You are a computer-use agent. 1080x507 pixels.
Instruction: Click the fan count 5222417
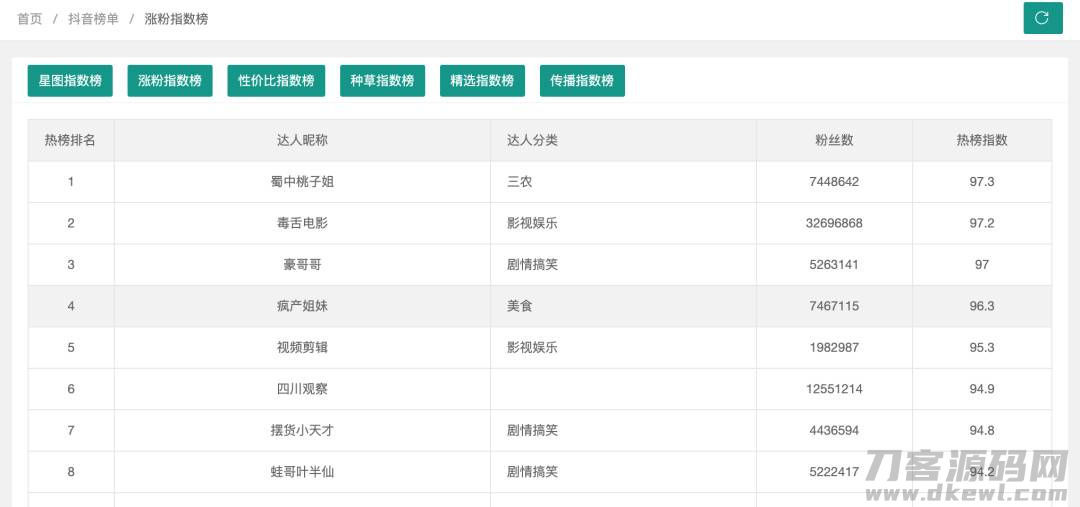834,472
